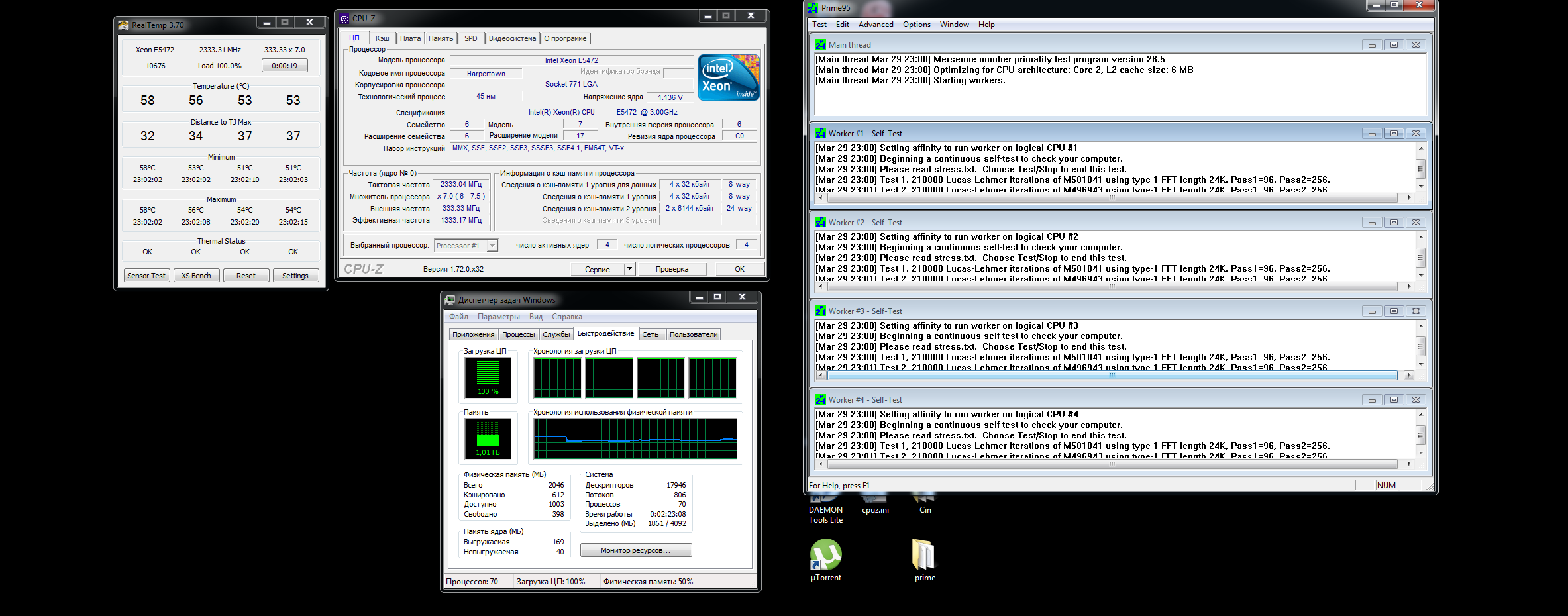Open the Приложения tab in Task Manager
Viewport: 1568px width, 616px height.
474,334
